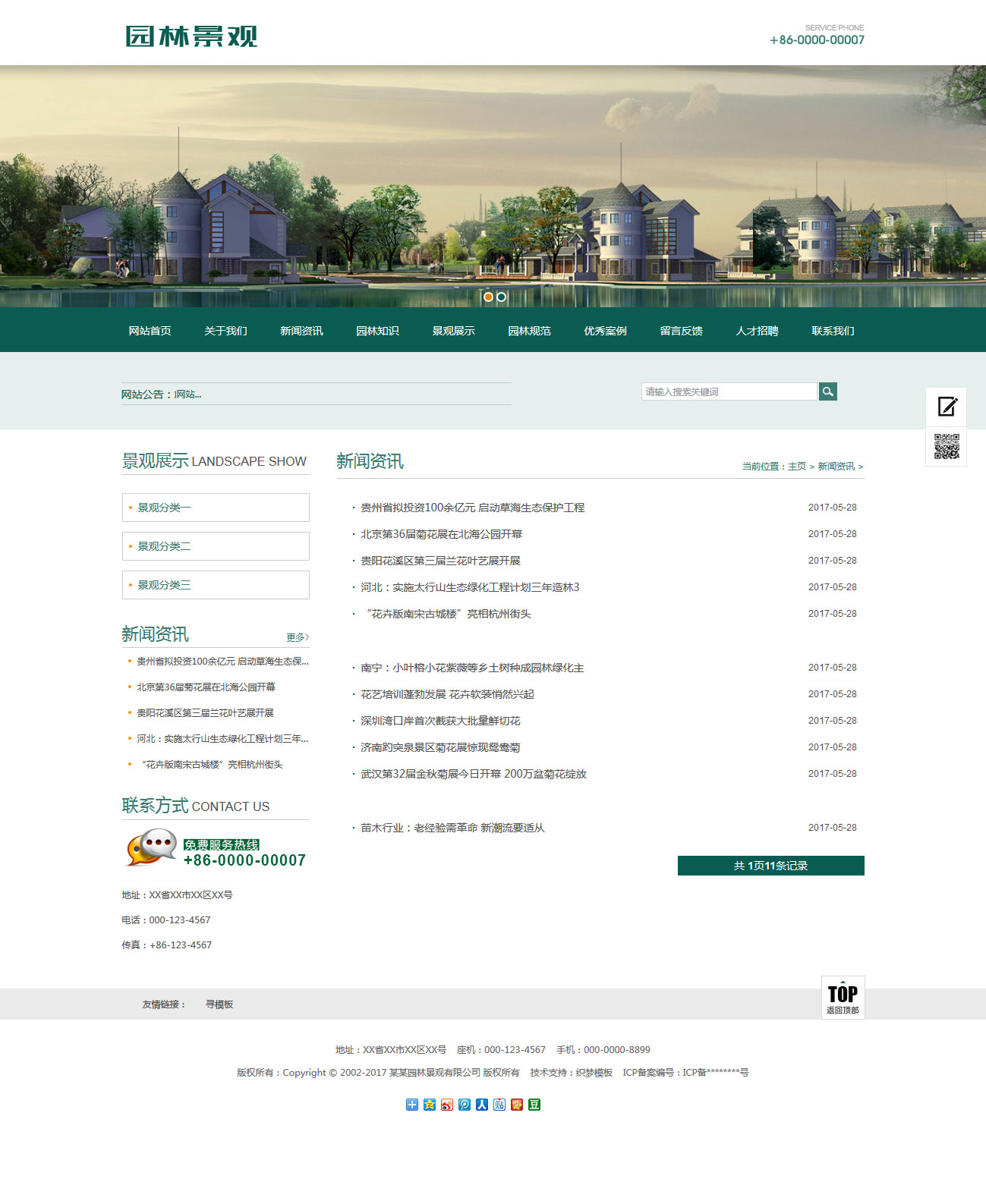Image resolution: width=986 pixels, height=1204 pixels.
Task: Switch to second banner slide dot
Action: (x=501, y=297)
